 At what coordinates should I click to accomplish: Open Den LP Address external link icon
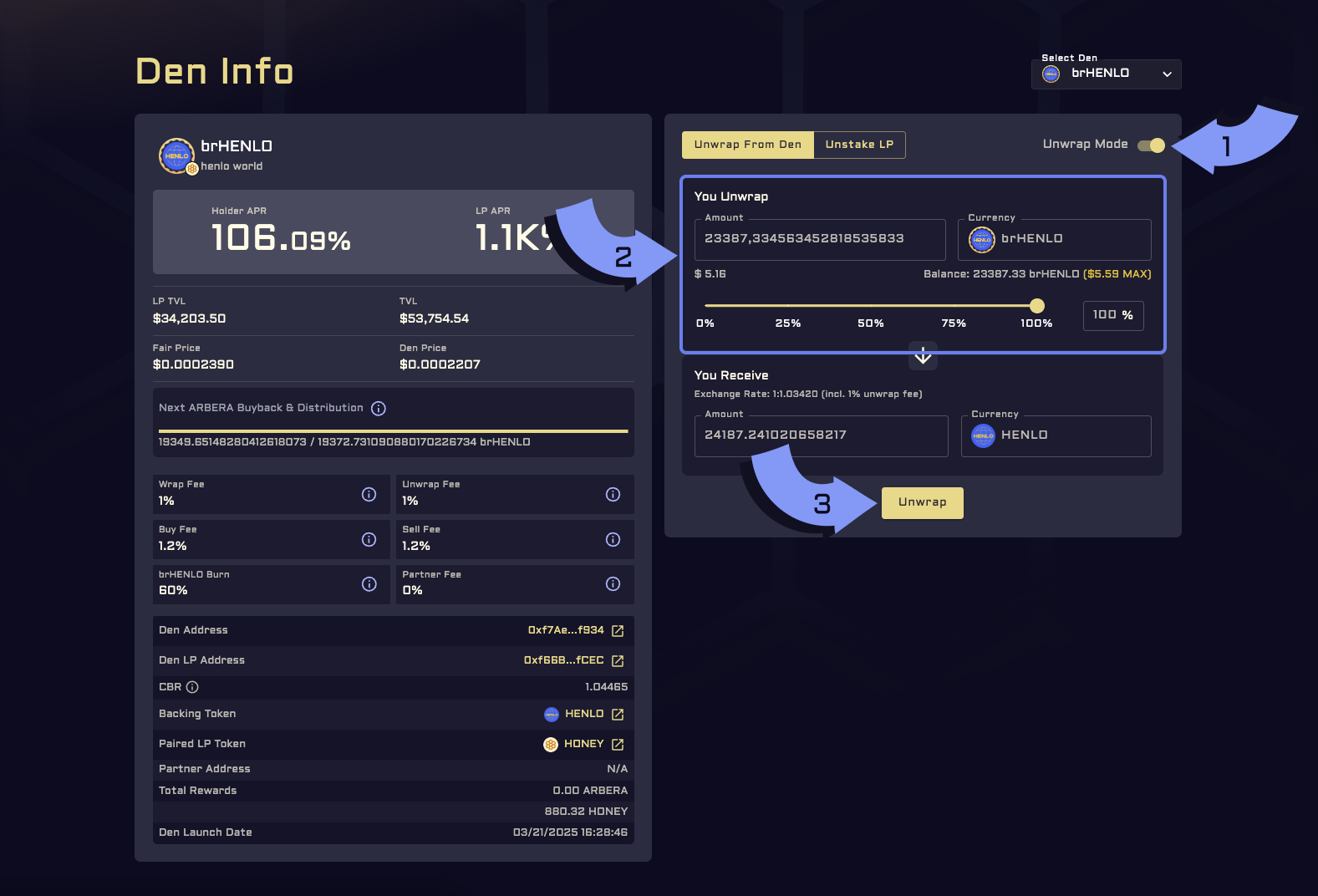tap(618, 661)
